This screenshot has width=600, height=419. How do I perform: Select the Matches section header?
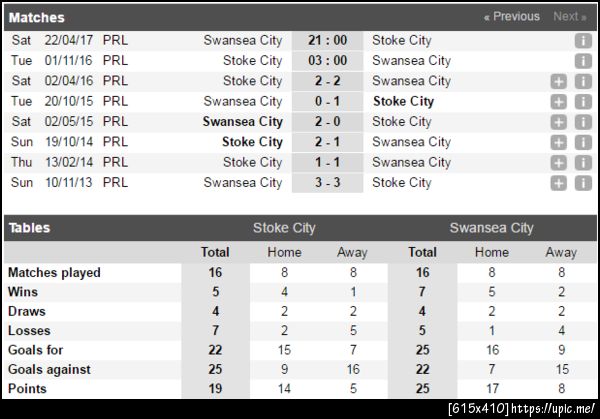click(37, 17)
